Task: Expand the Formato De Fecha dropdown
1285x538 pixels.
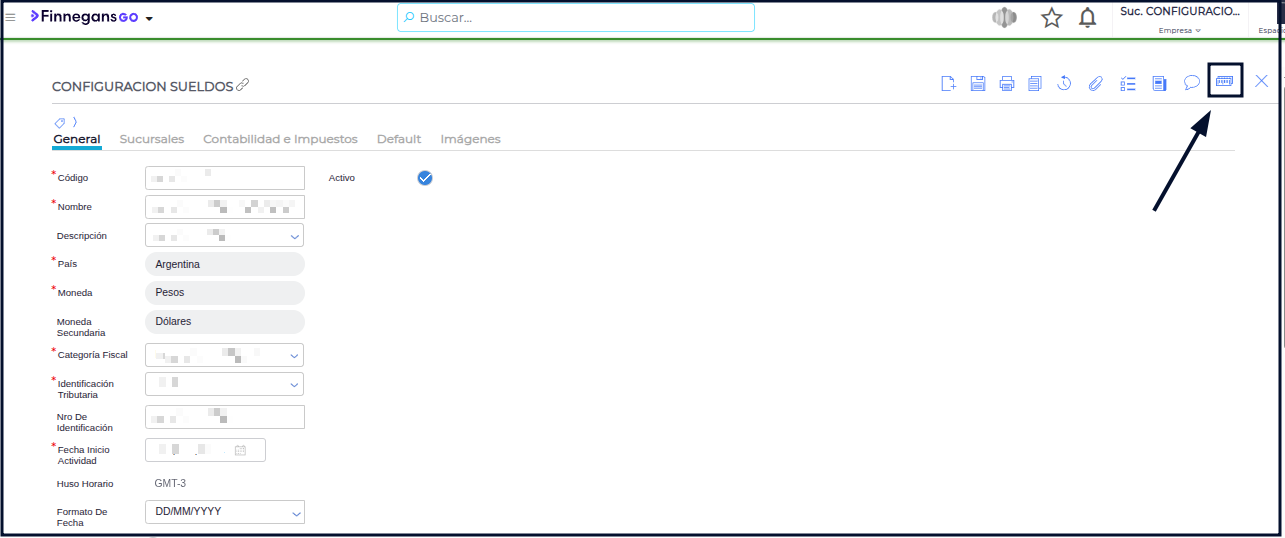Action: (x=295, y=513)
